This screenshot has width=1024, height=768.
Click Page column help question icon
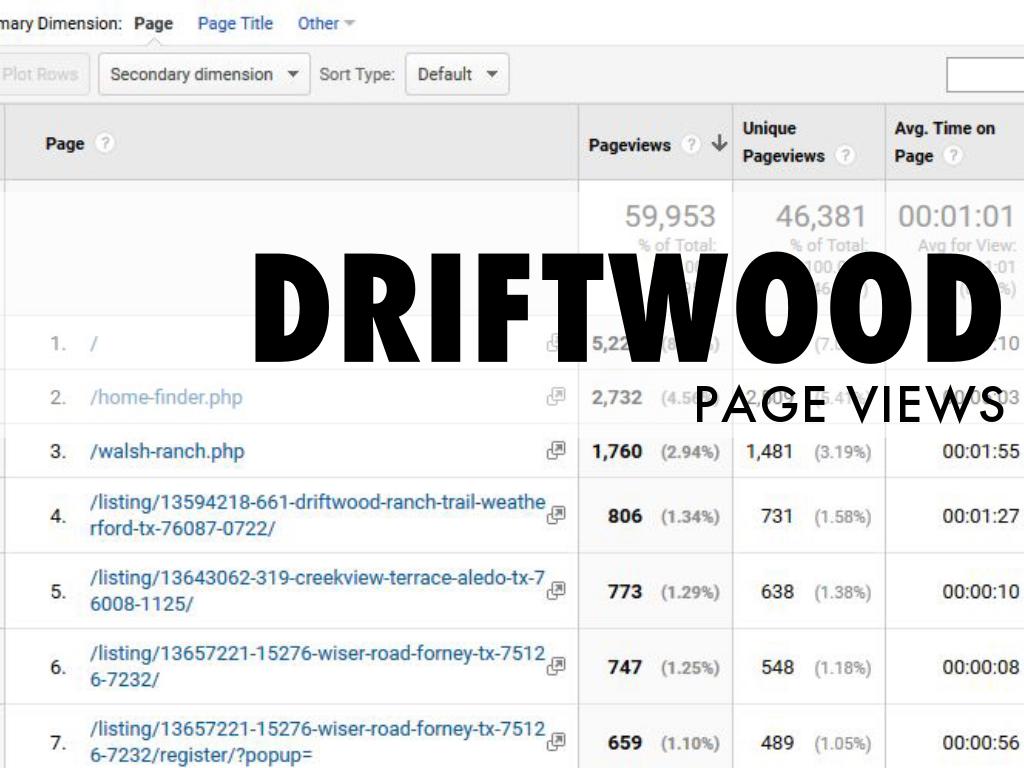(105, 144)
